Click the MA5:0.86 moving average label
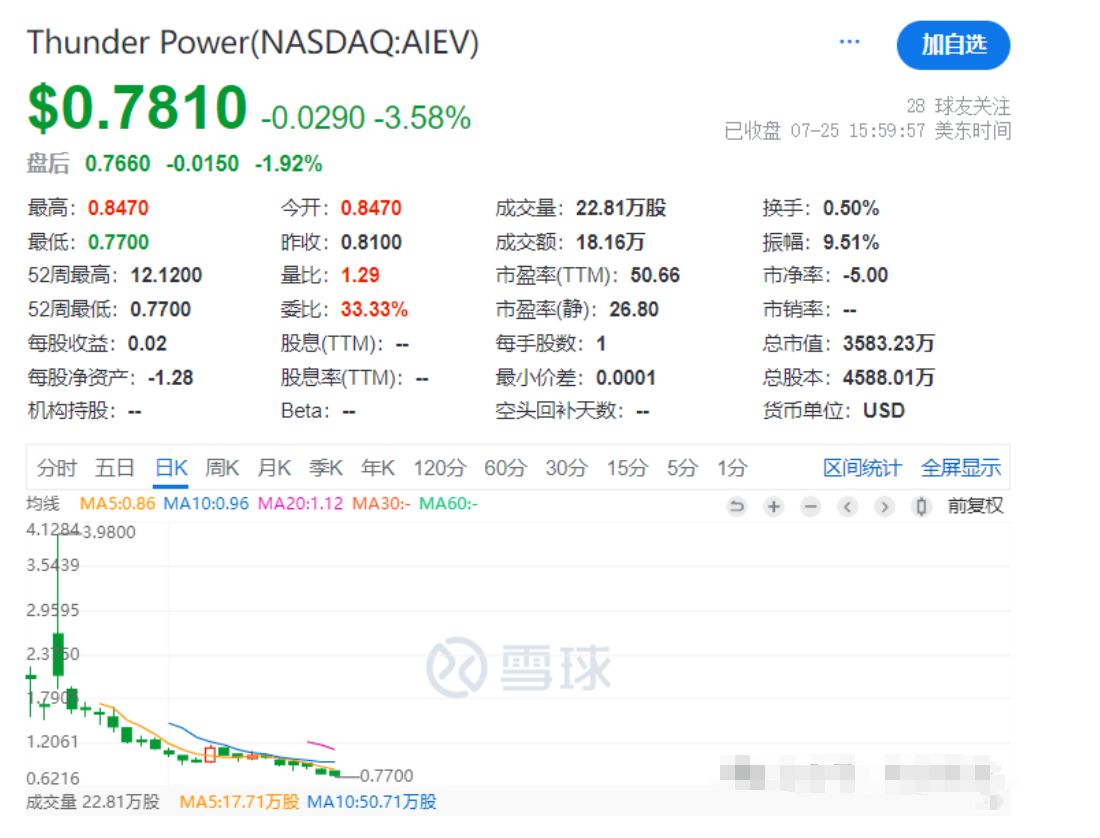 [x=117, y=504]
